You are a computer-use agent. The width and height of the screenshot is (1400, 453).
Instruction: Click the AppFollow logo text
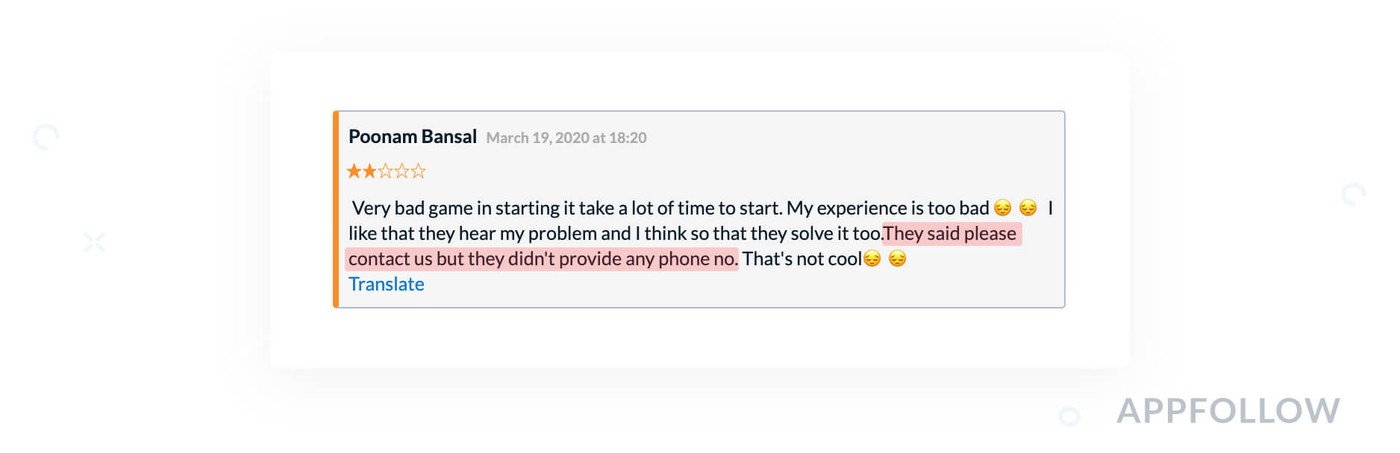click(x=1228, y=410)
